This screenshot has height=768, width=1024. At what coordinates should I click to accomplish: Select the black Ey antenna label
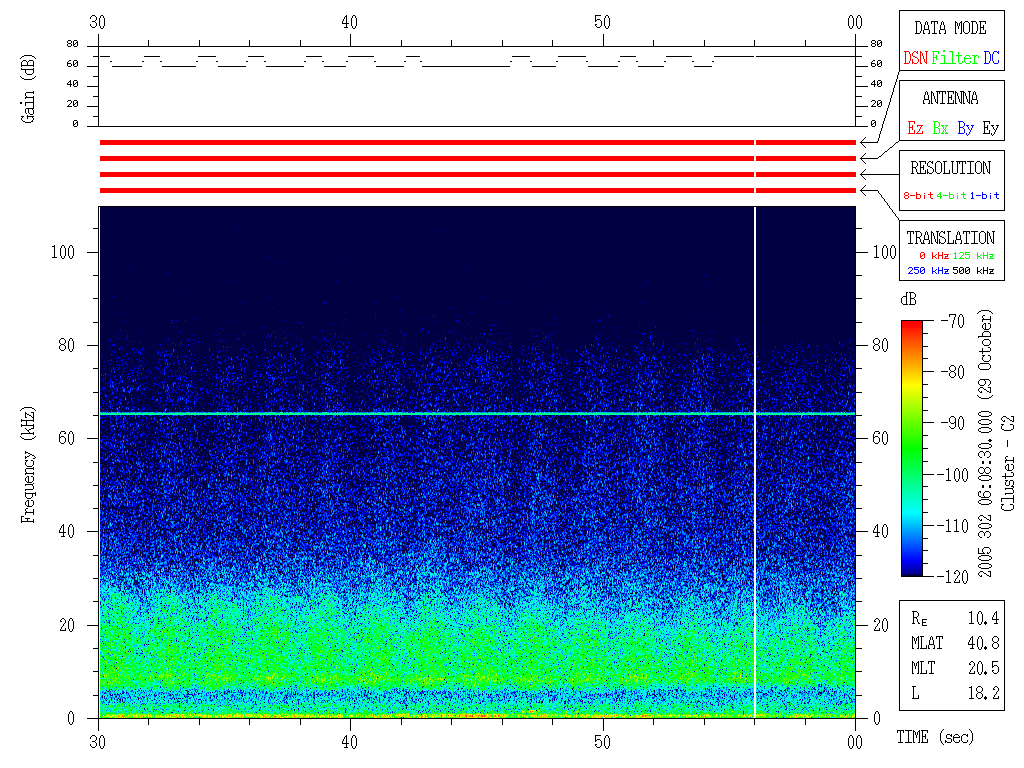point(990,129)
